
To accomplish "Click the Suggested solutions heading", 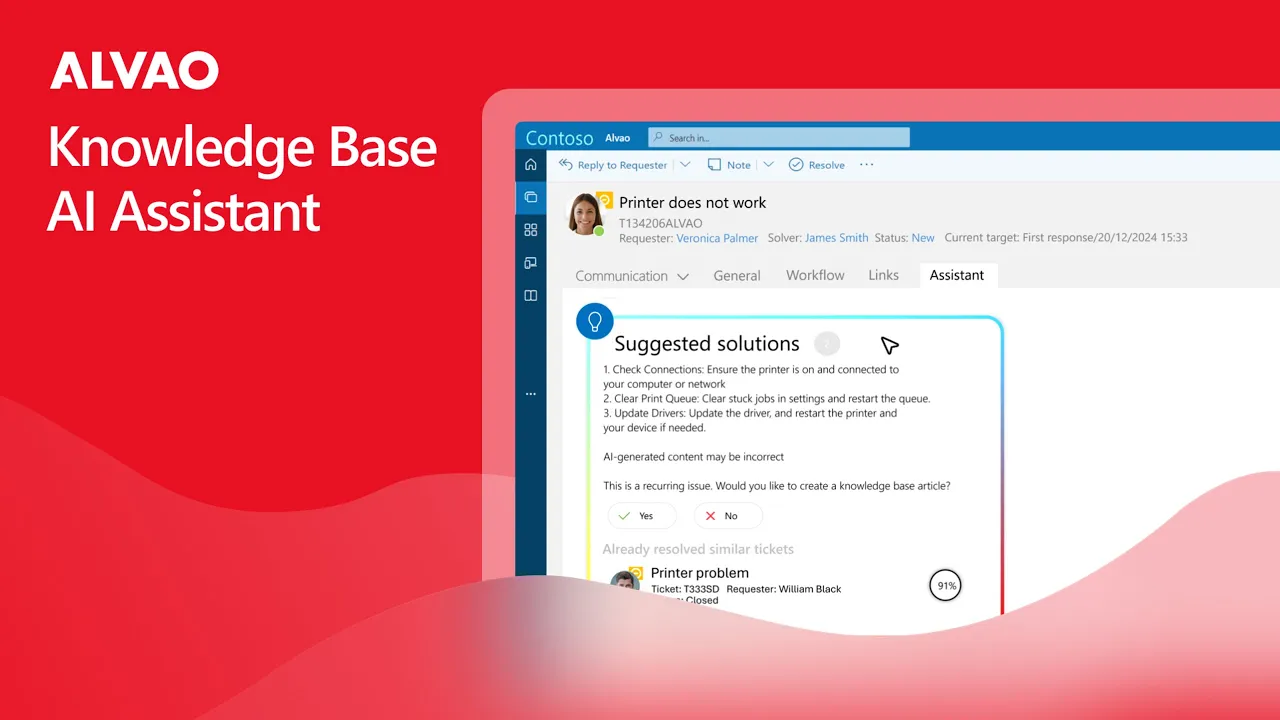I will click(x=707, y=344).
